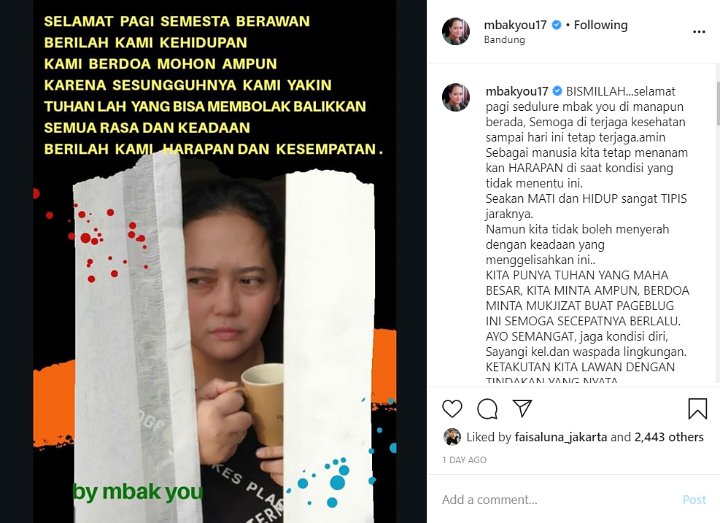Image resolution: width=720 pixels, height=523 pixels.
Task: View faisaluna_jakarta profile from likes
Action: pyautogui.click(x=561, y=437)
